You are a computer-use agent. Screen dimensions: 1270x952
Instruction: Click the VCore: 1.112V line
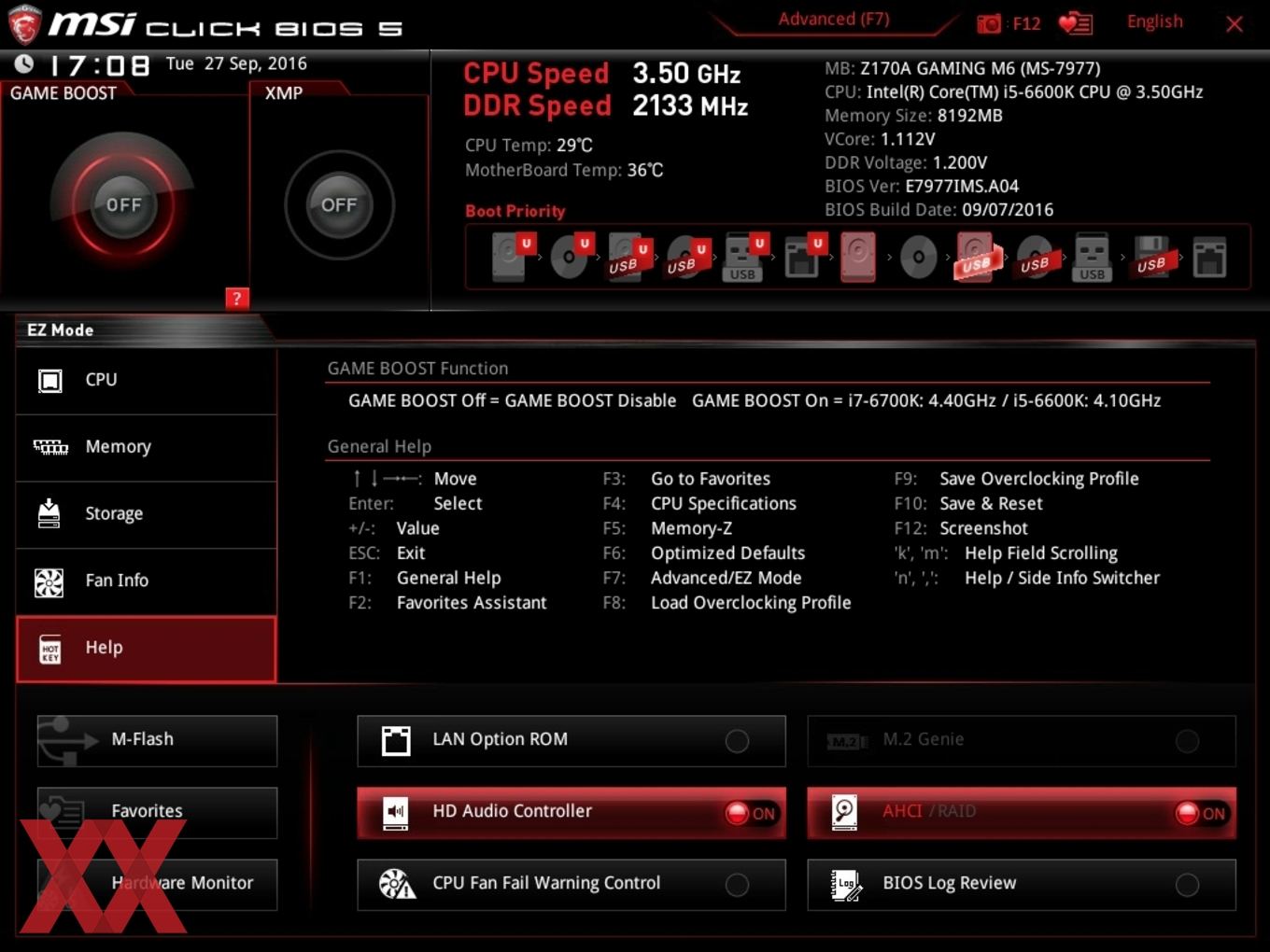880,139
